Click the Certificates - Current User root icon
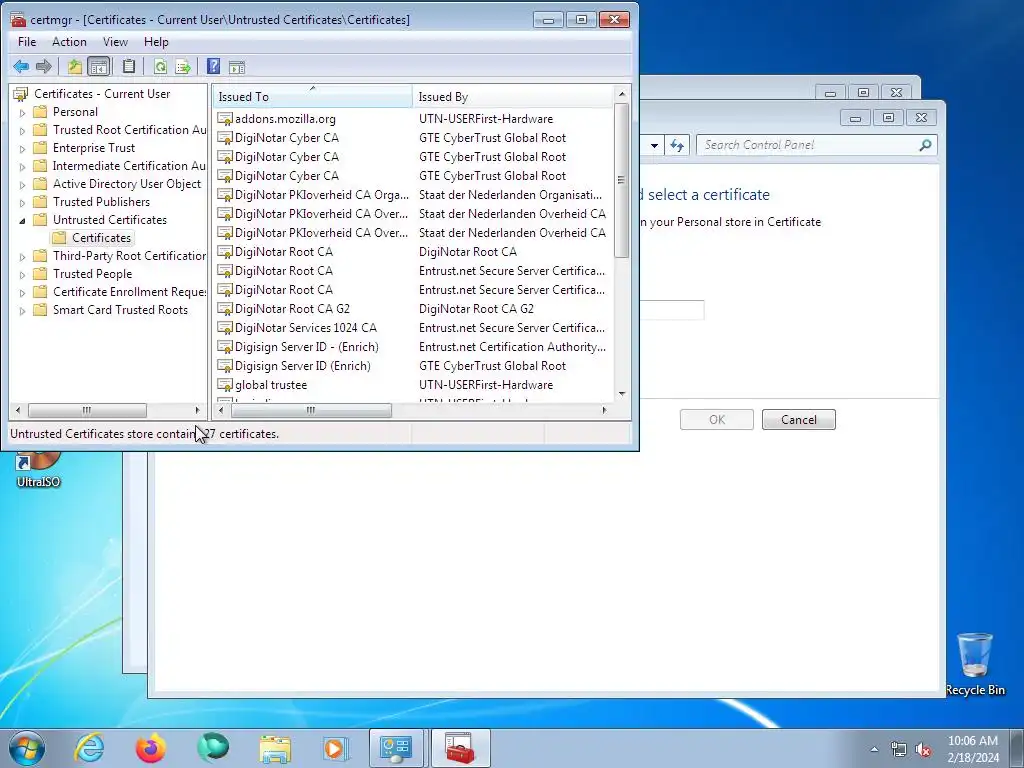 click(x=21, y=94)
